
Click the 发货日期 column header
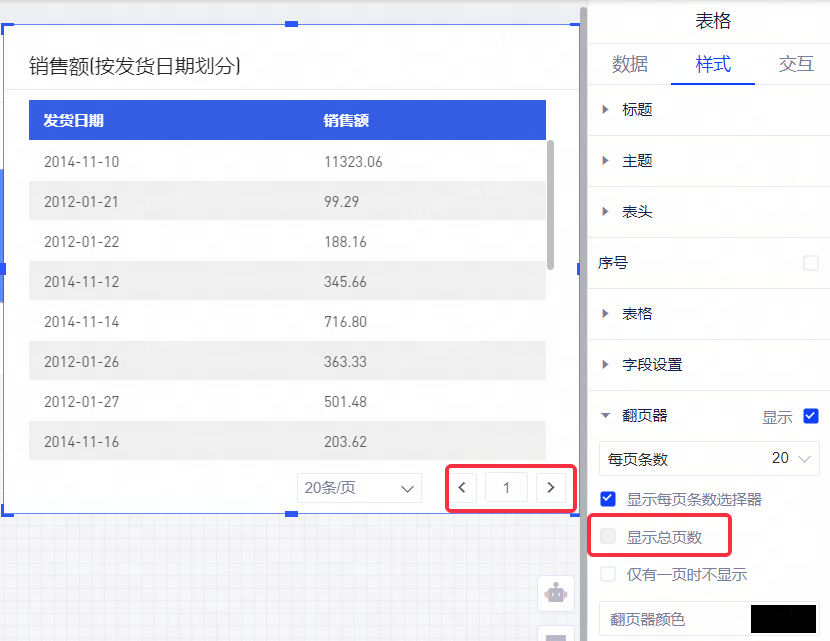(74, 121)
